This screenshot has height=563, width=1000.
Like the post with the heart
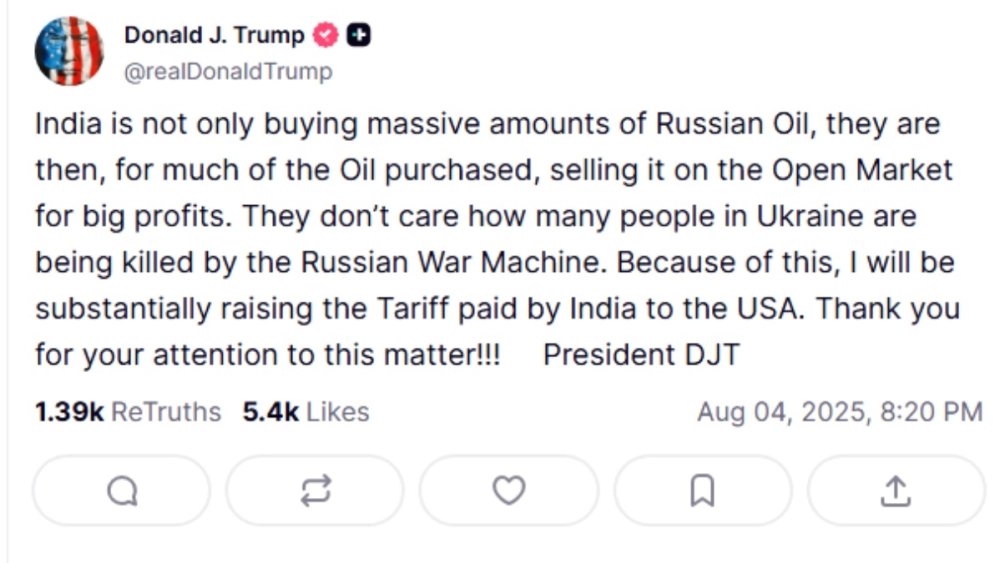point(509,490)
